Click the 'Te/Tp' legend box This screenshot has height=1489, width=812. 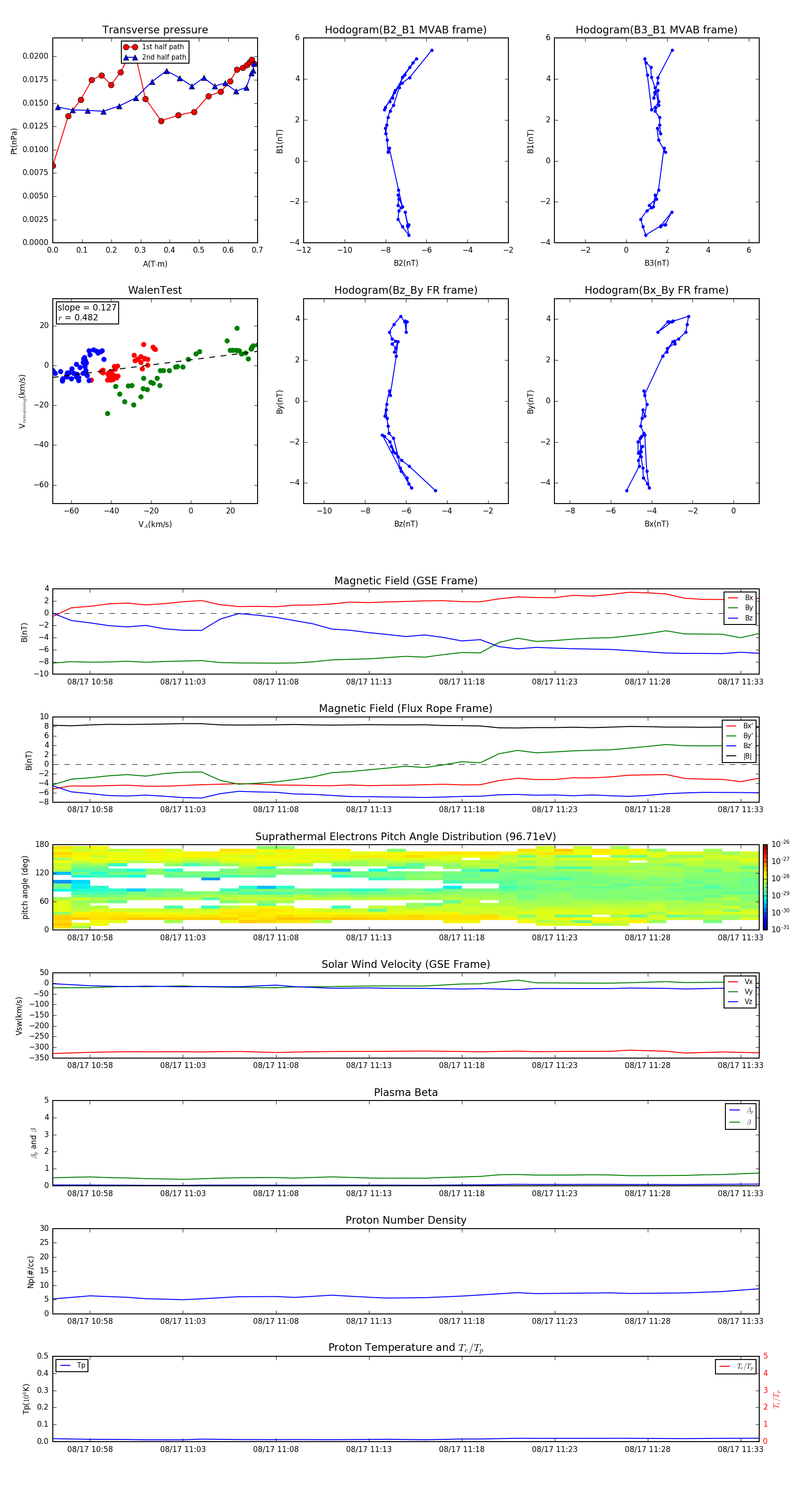[x=736, y=1366]
